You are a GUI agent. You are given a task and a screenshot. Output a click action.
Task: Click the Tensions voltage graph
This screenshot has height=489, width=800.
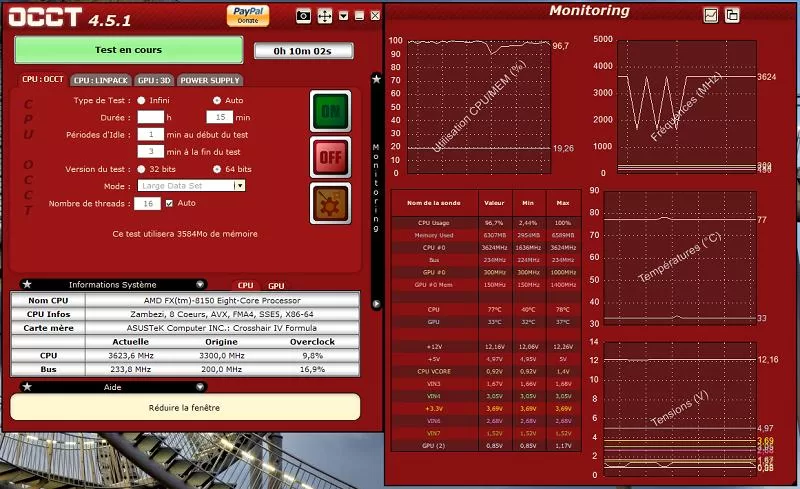click(680, 409)
